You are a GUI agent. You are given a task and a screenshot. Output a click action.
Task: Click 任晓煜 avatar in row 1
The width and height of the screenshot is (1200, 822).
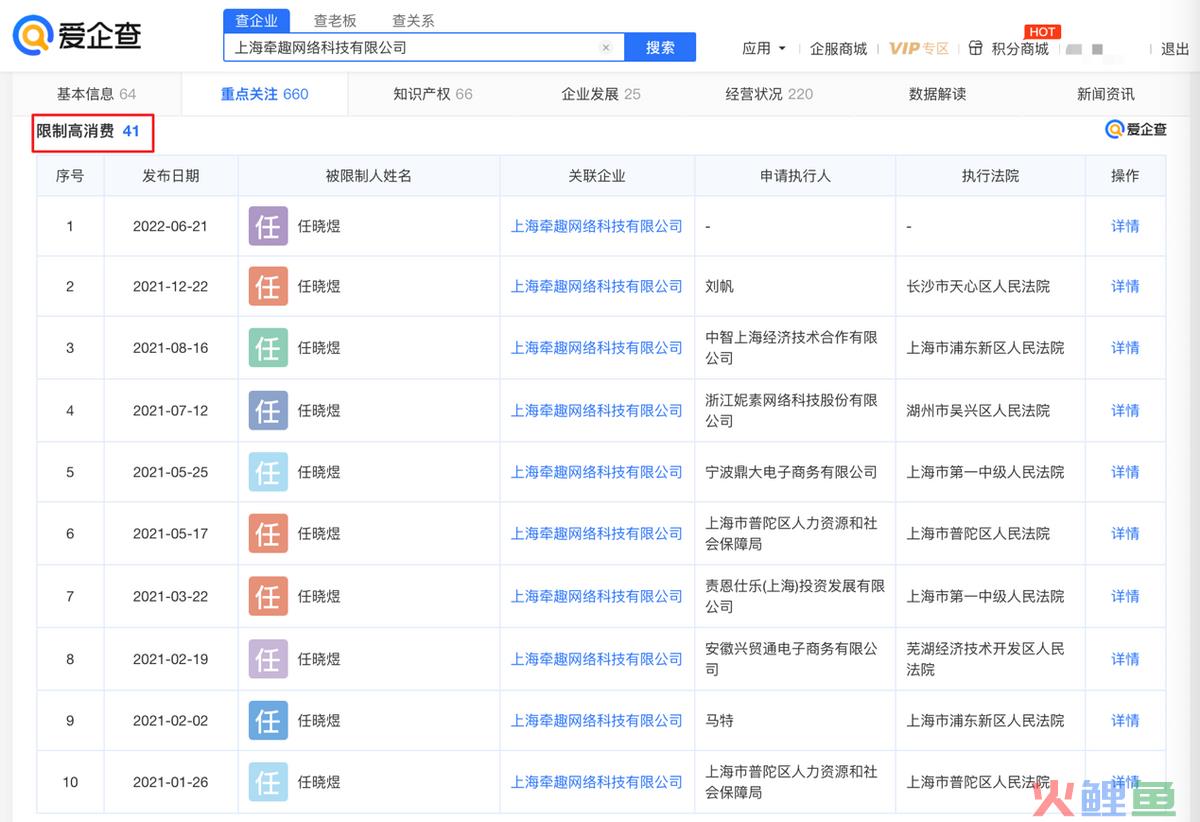(268, 226)
